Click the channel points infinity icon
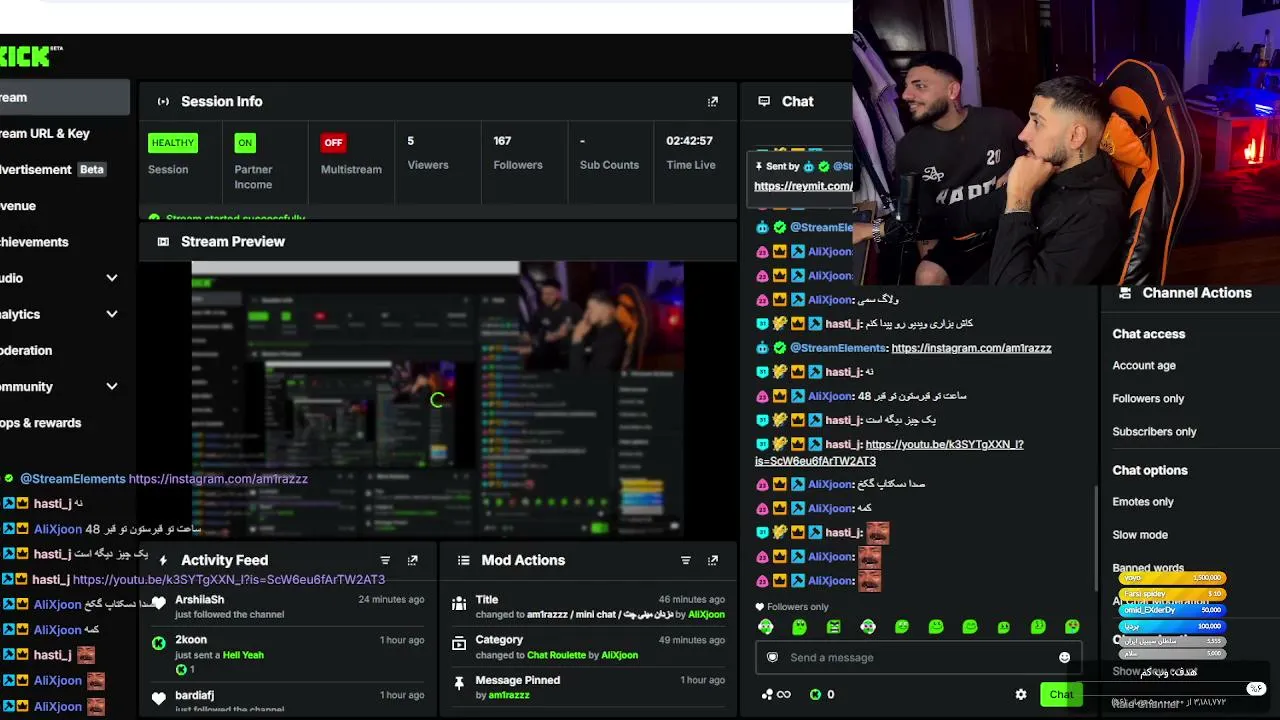Viewport: 1280px width, 720px height. point(775,694)
